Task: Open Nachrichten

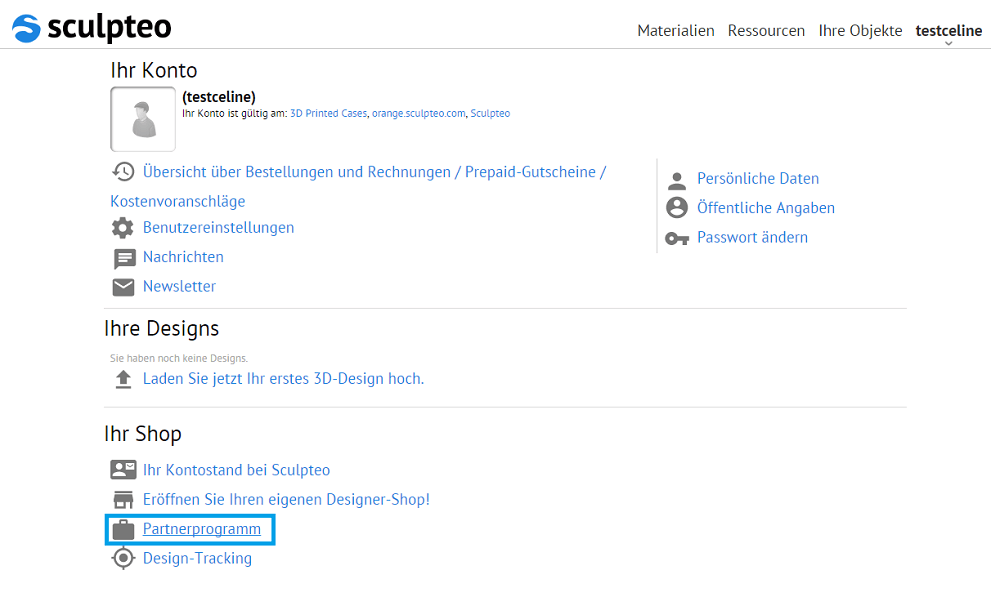Action: (x=183, y=257)
